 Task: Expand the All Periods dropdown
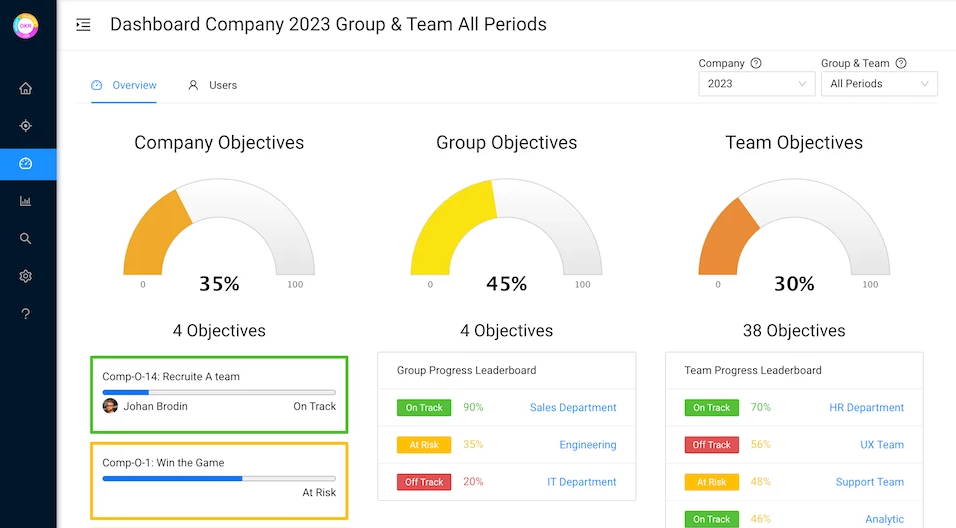point(879,84)
